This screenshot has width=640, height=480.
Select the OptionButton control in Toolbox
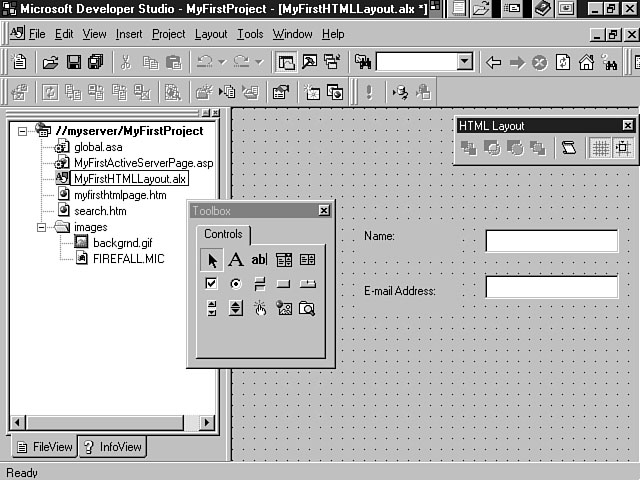[236, 284]
